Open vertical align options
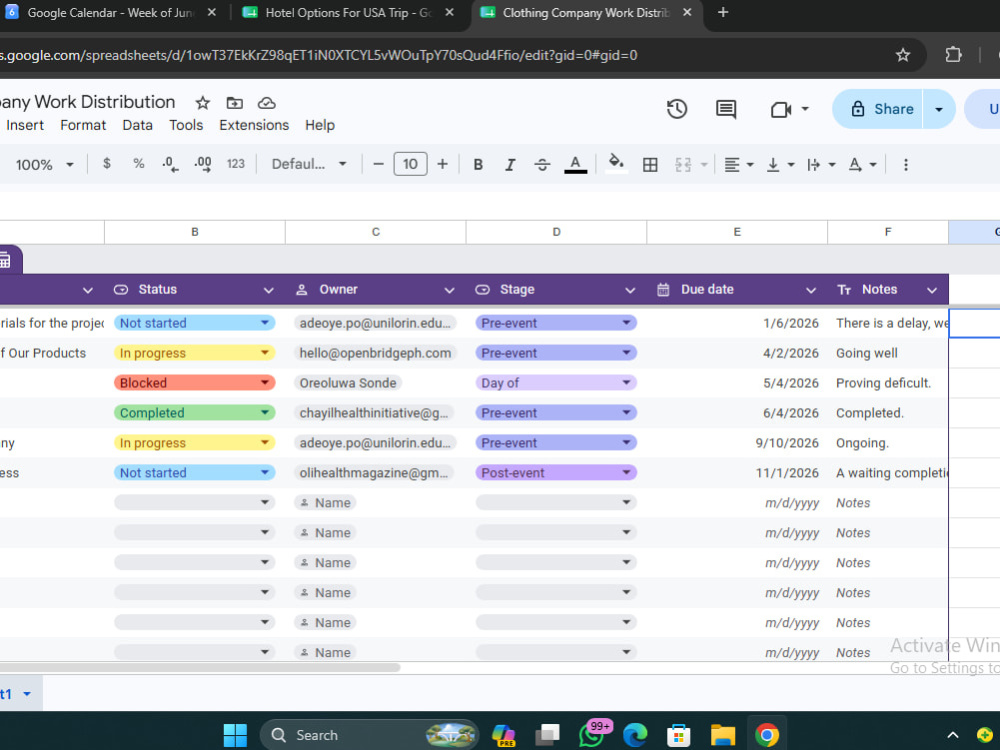The width and height of the screenshot is (1000, 750). click(x=780, y=165)
